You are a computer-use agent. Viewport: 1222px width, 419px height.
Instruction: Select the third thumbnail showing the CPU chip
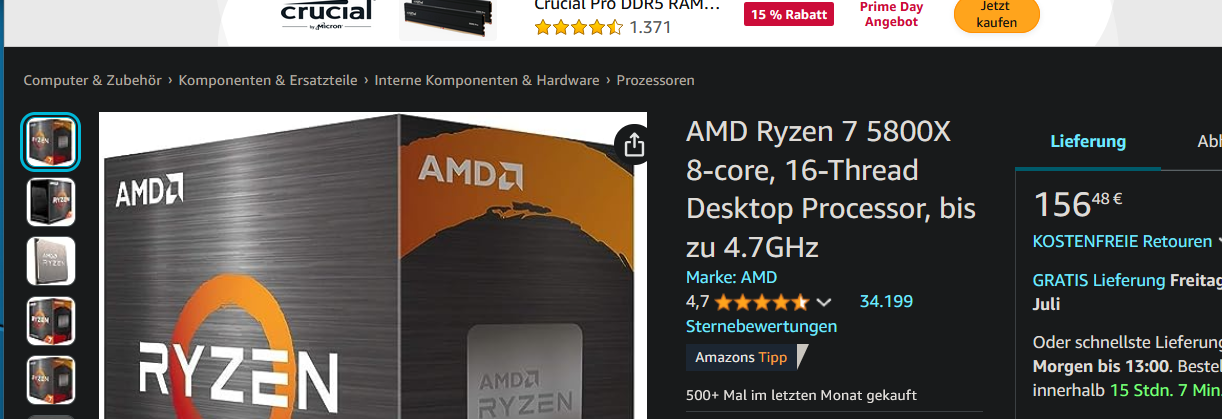coord(50,261)
